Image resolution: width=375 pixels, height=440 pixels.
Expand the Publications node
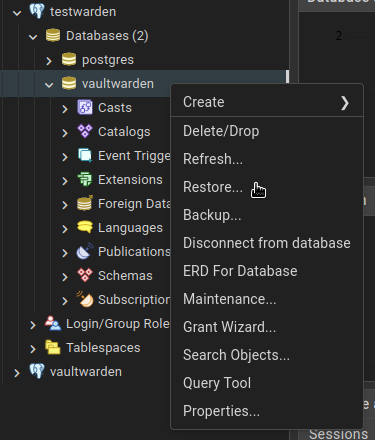(x=65, y=253)
